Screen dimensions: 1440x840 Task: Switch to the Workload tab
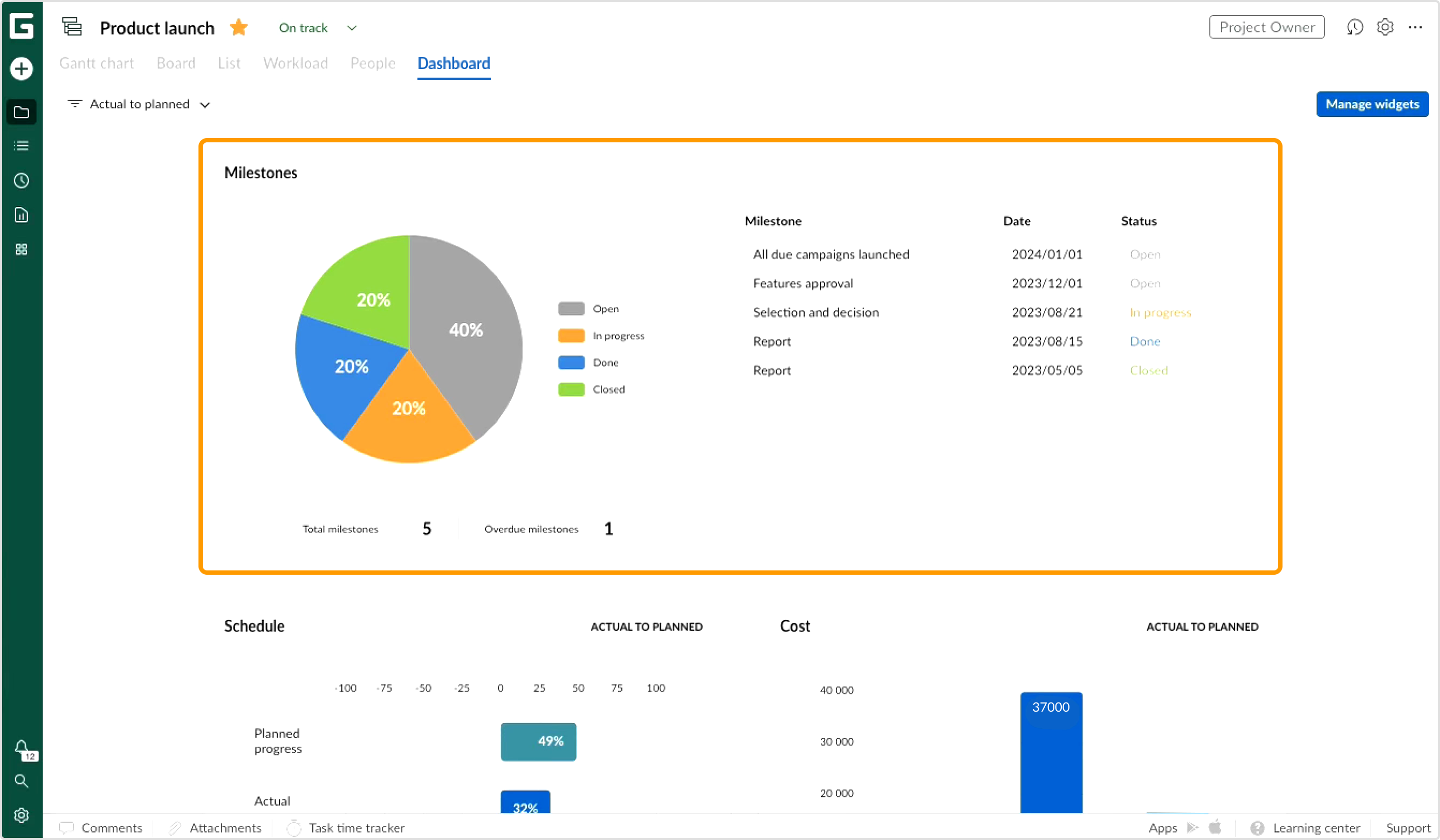coord(296,63)
